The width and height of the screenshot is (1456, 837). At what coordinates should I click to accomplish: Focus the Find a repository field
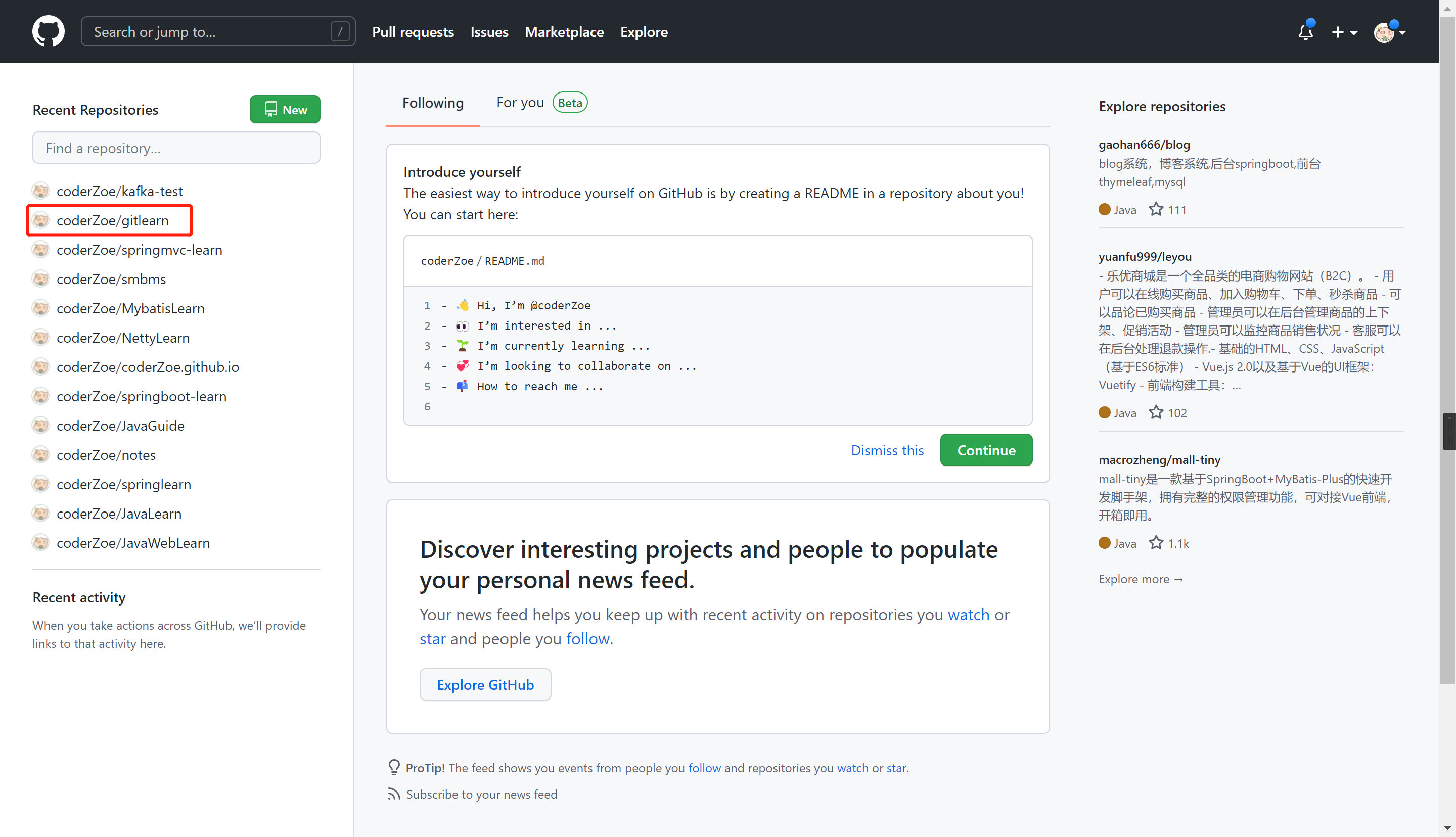(x=176, y=148)
